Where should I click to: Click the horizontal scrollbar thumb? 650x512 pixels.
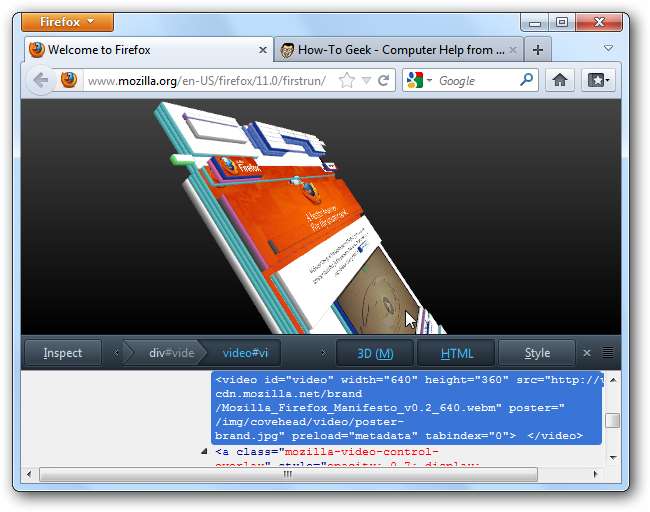pyautogui.click(x=289, y=474)
